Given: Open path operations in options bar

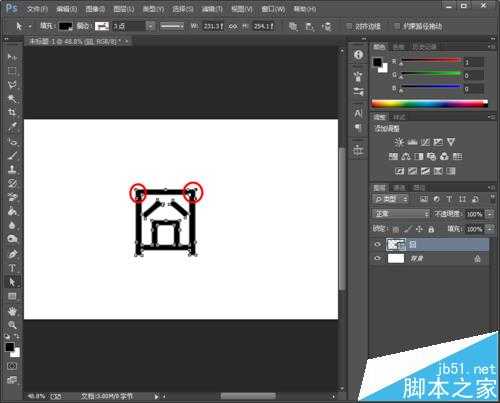Looking at the screenshot, I should pos(293,26).
